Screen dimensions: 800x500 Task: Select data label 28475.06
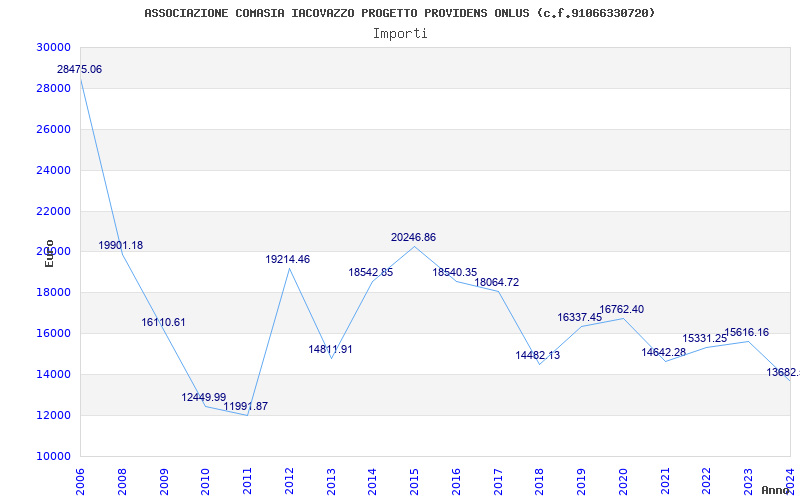pyautogui.click(x=80, y=69)
